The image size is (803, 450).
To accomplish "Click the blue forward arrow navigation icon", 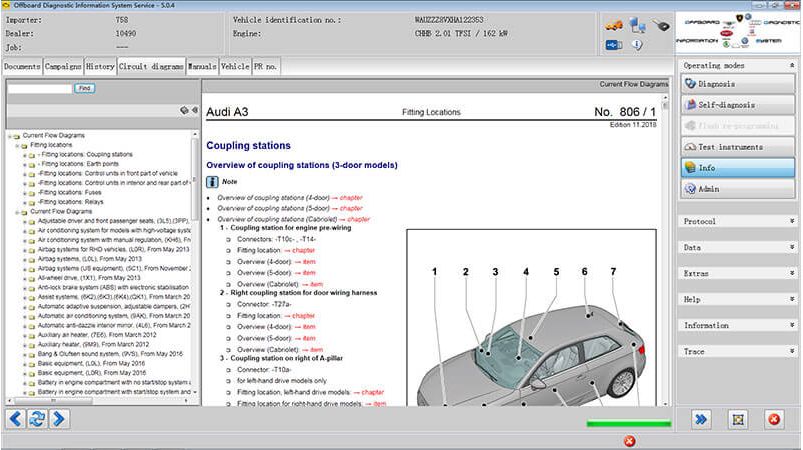I will tap(59, 419).
